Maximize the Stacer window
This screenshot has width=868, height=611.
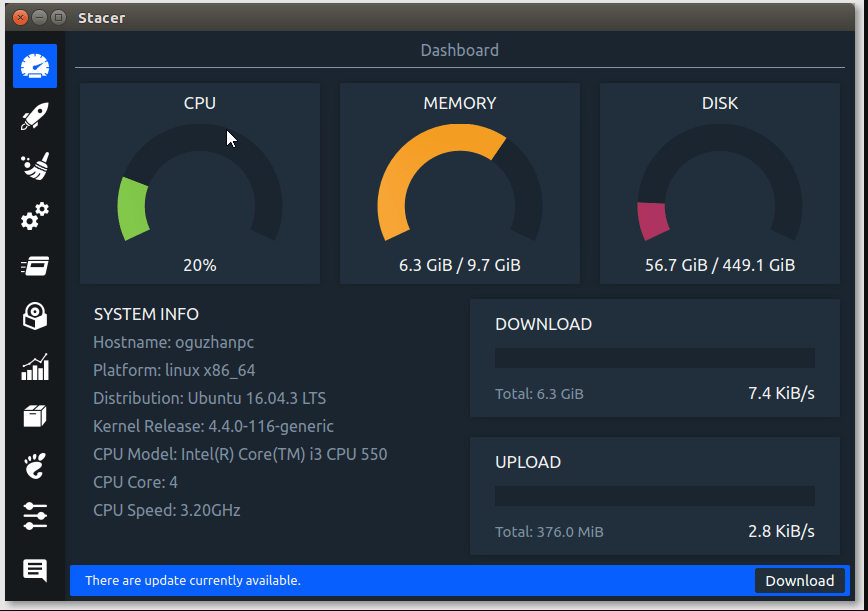(58, 18)
